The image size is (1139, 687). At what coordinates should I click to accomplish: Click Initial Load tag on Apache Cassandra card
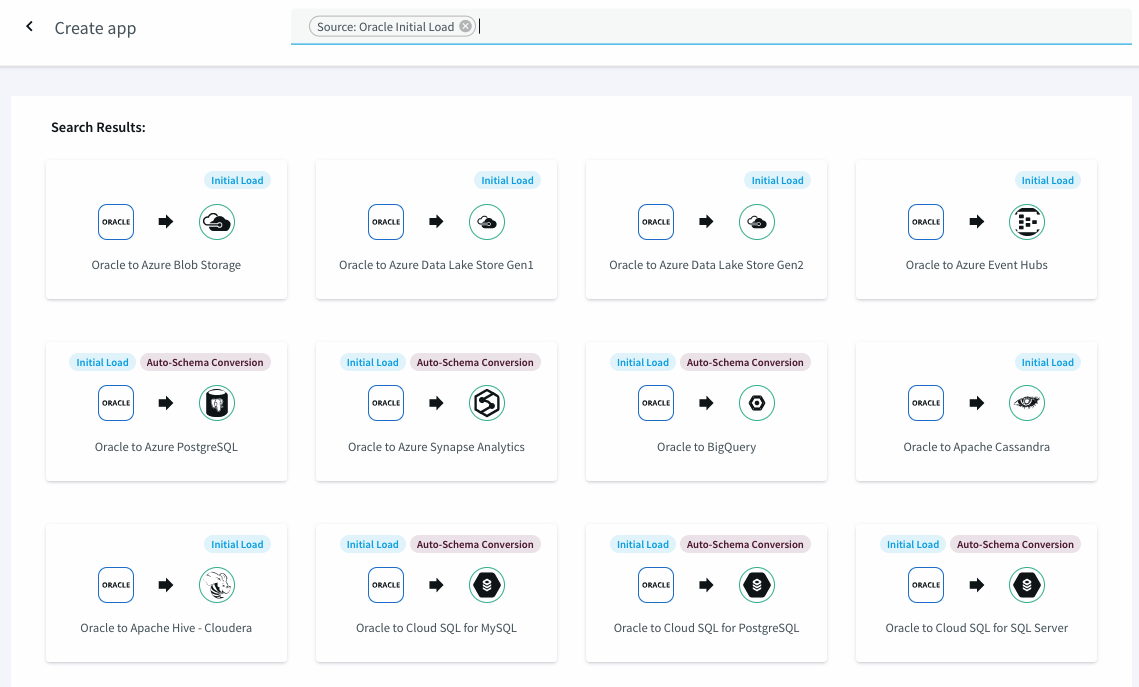point(1047,362)
